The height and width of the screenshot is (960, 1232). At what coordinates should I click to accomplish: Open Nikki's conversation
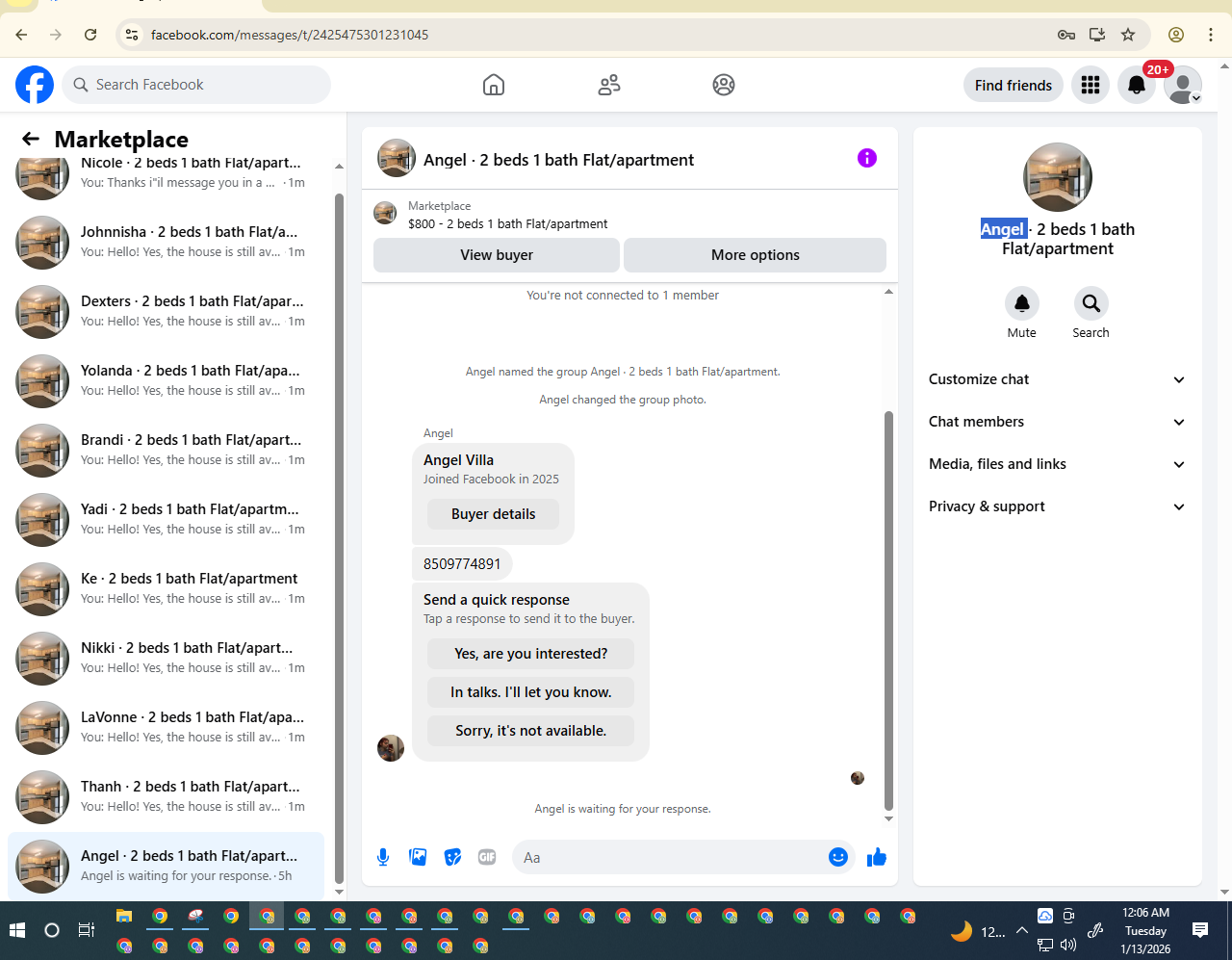[166, 659]
